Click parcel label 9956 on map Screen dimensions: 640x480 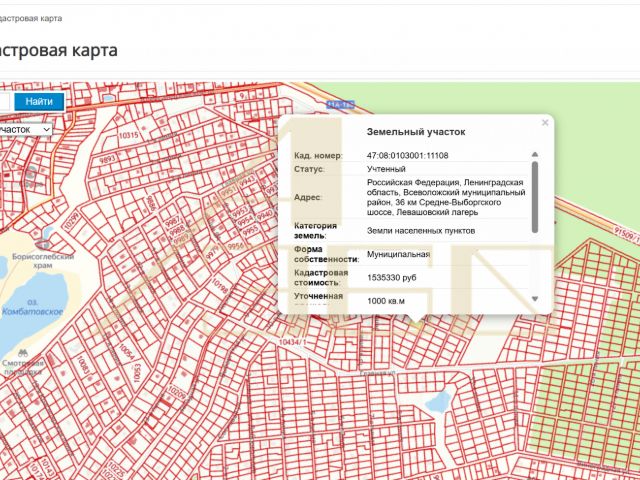click(x=236, y=246)
